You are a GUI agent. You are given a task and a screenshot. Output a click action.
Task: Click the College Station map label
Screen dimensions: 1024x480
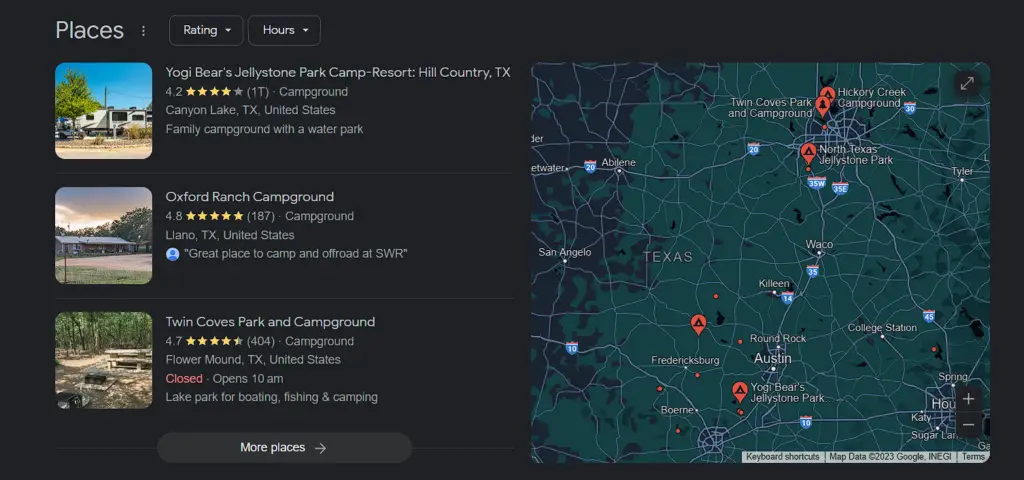pyautogui.click(x=882, y=328)
